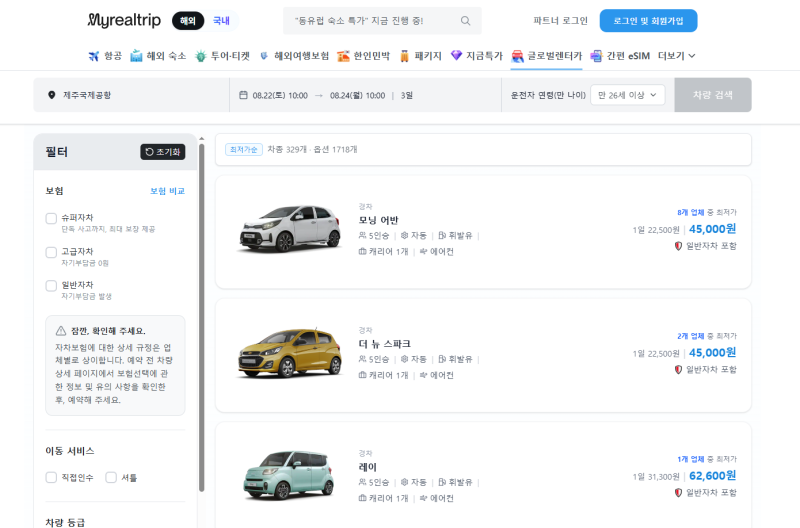Click the rental date range field

[x=365, y=95]
